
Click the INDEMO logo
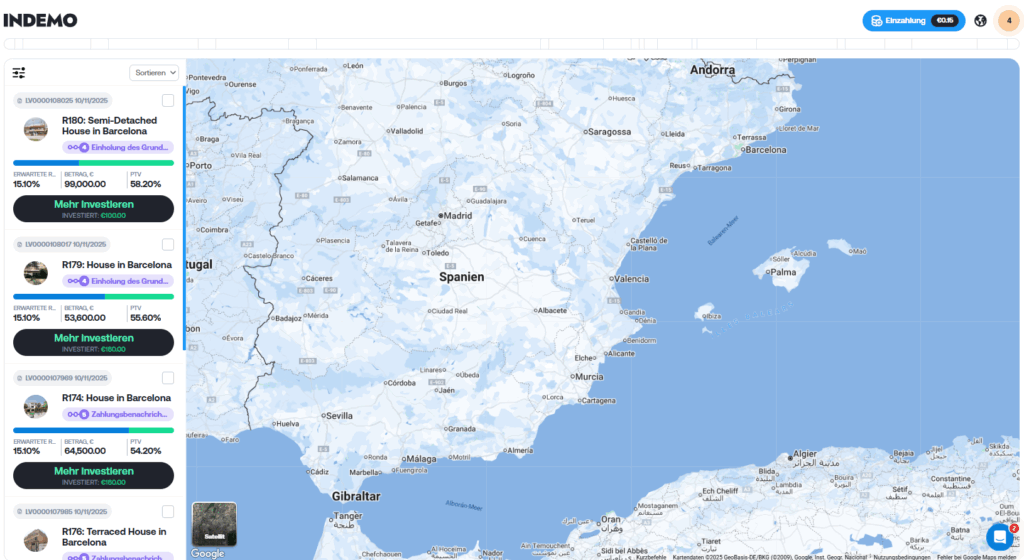[40, 20]
